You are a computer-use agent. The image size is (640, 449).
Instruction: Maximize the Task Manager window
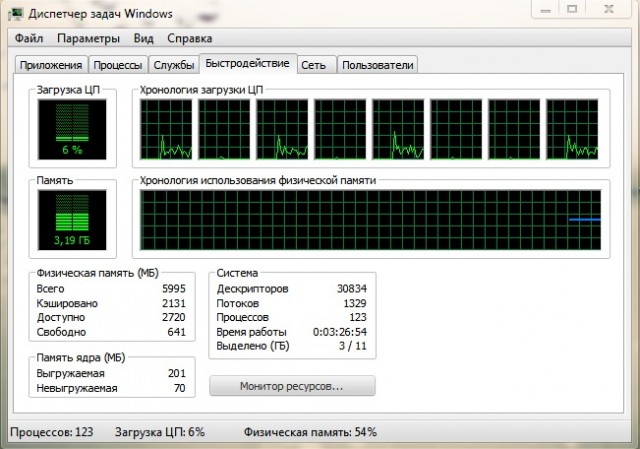[572, 9]
